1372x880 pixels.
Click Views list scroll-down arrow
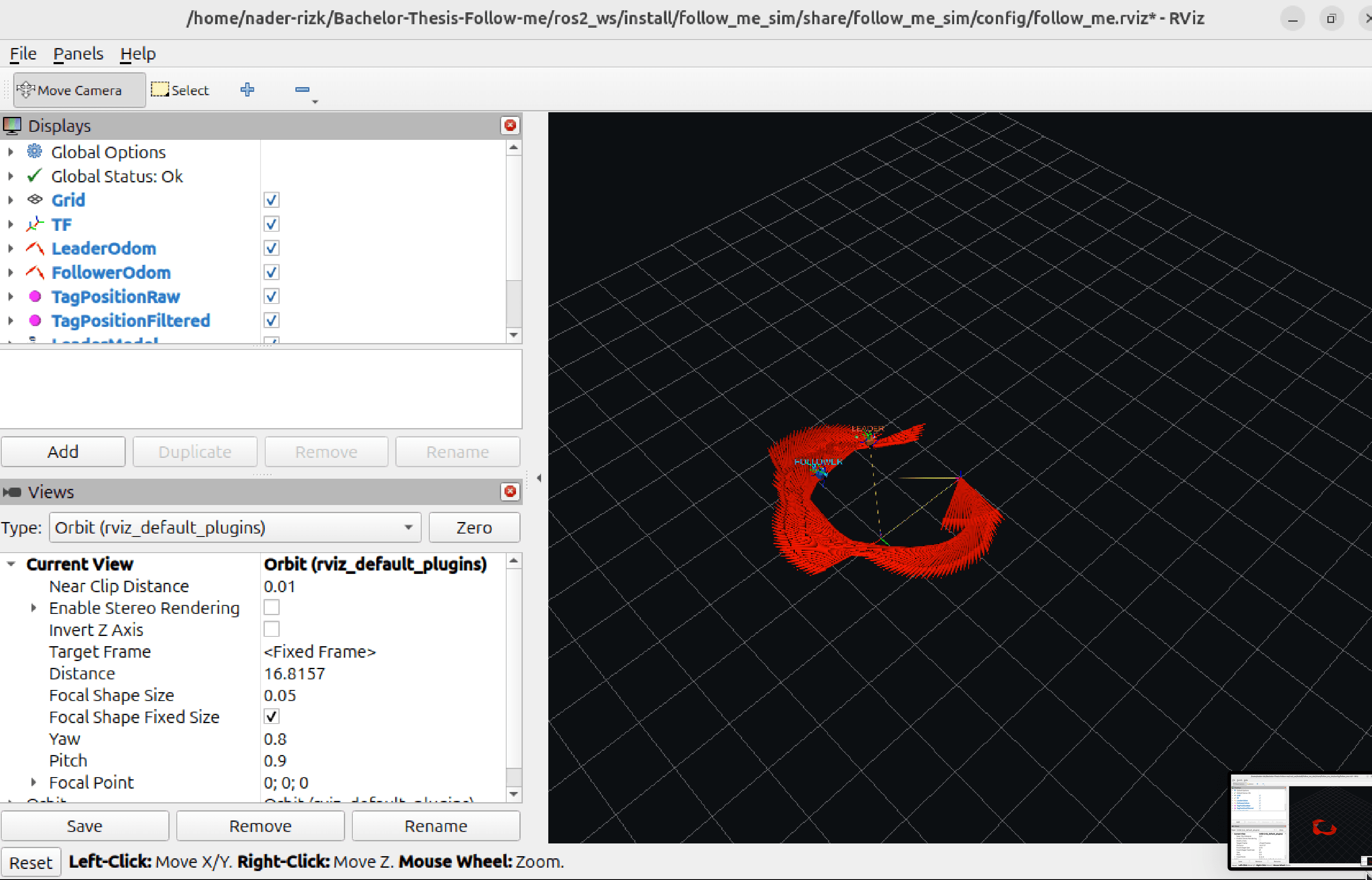click(513, 794)
